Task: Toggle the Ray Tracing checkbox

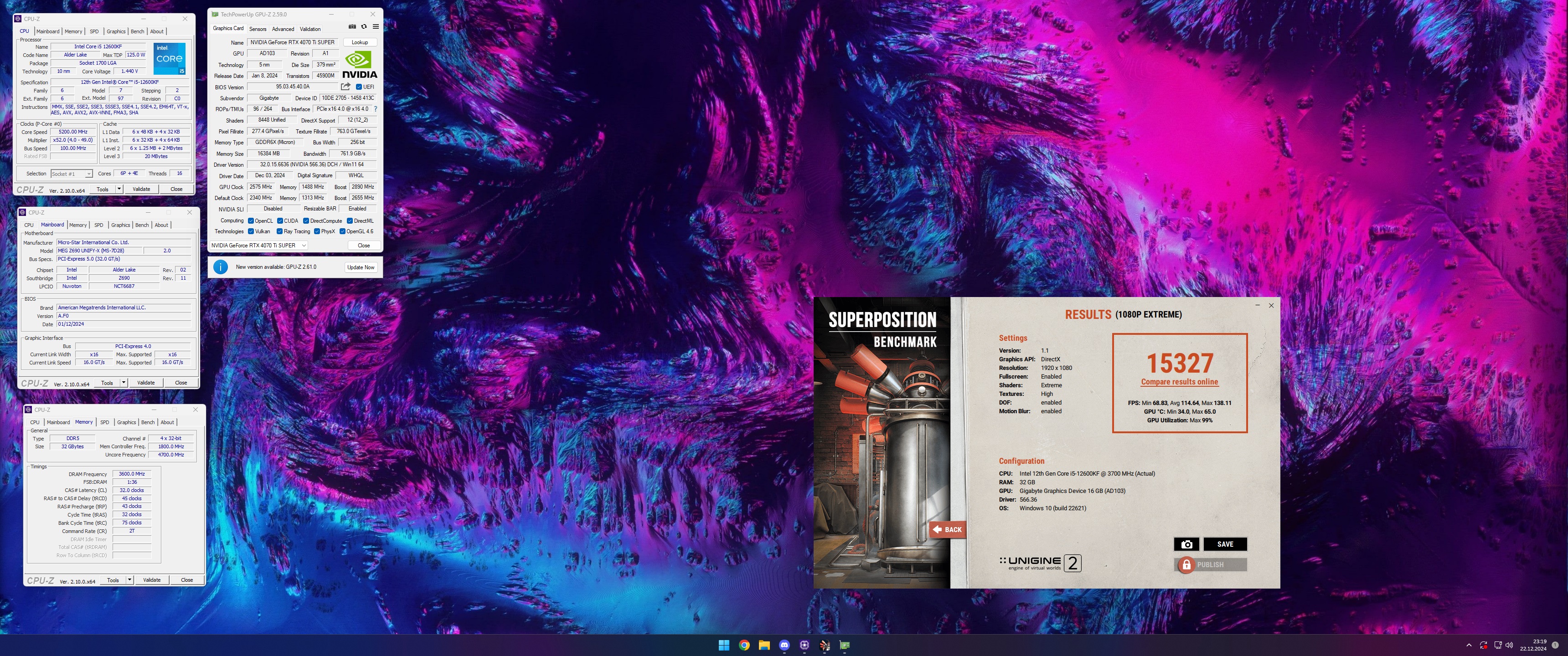Action: pos(279,231)
